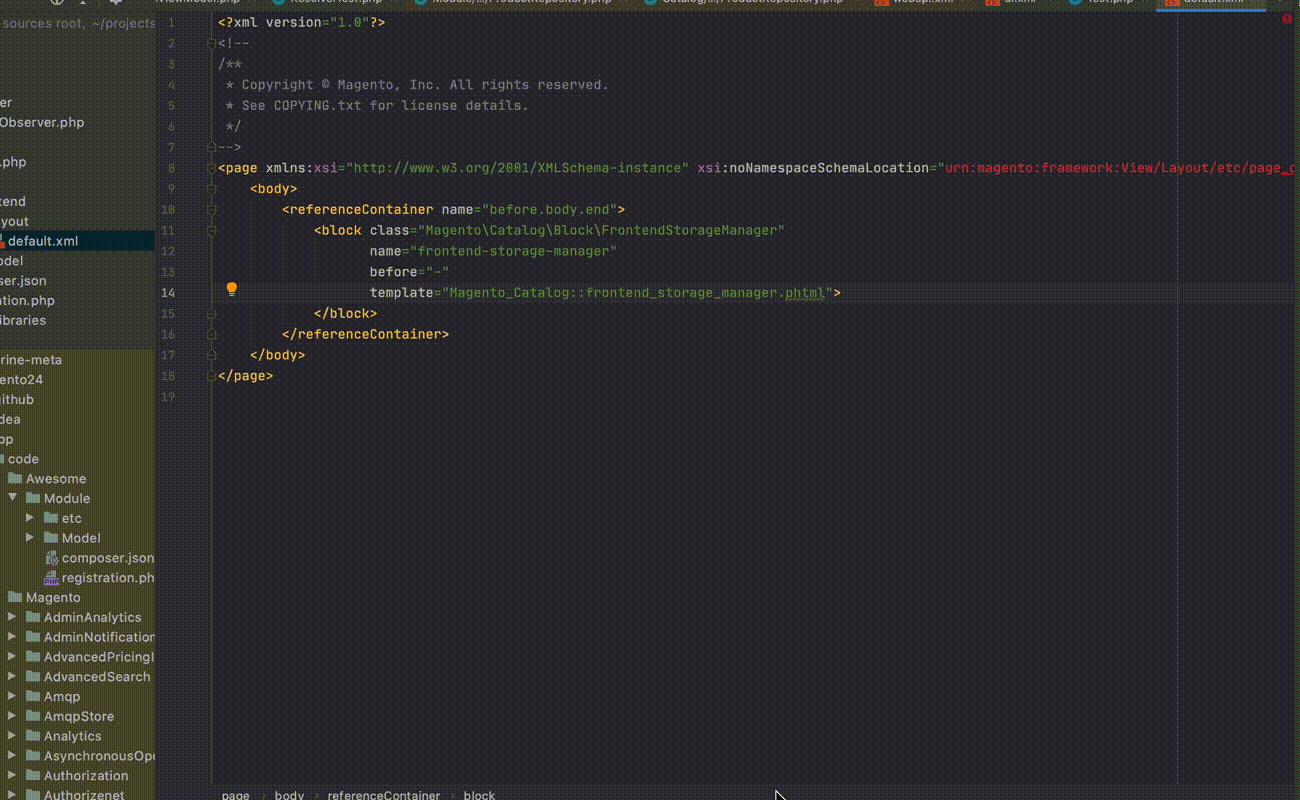The image size is (1300, 800).
Task: Click the Authorization folder icon
Action: 33,776
